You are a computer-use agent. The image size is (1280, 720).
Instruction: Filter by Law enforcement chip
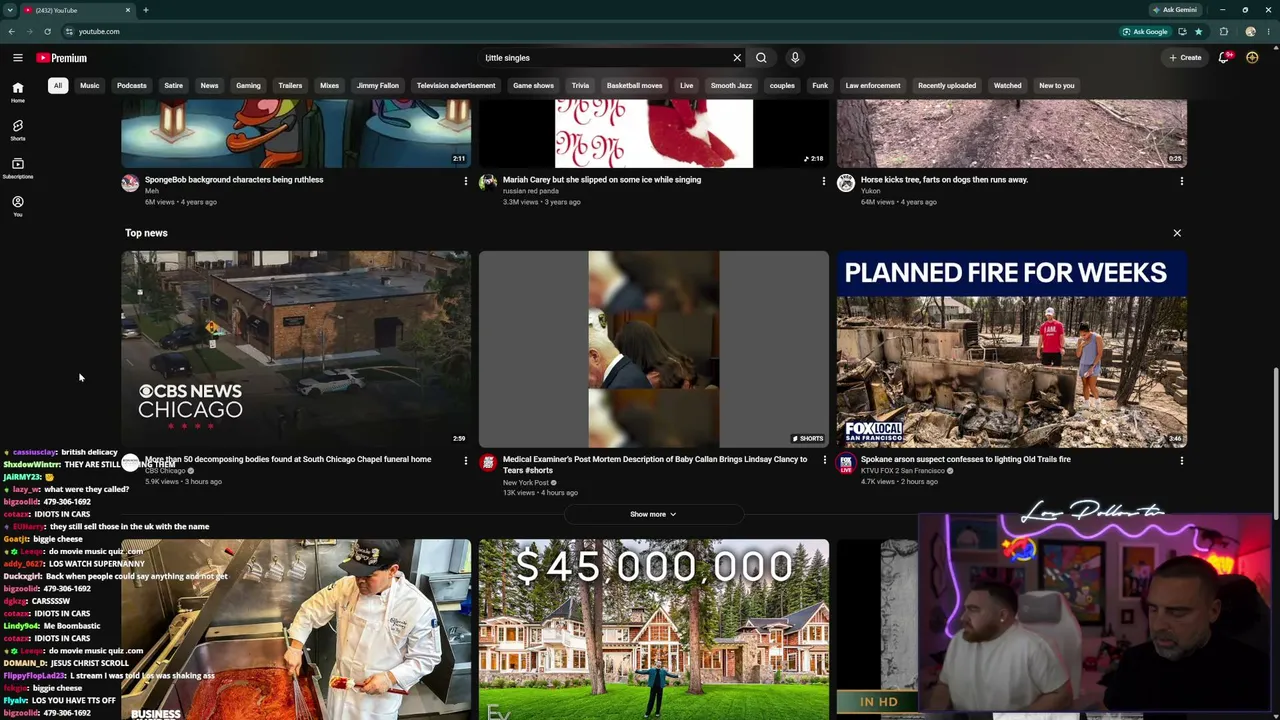click(873, 85)
